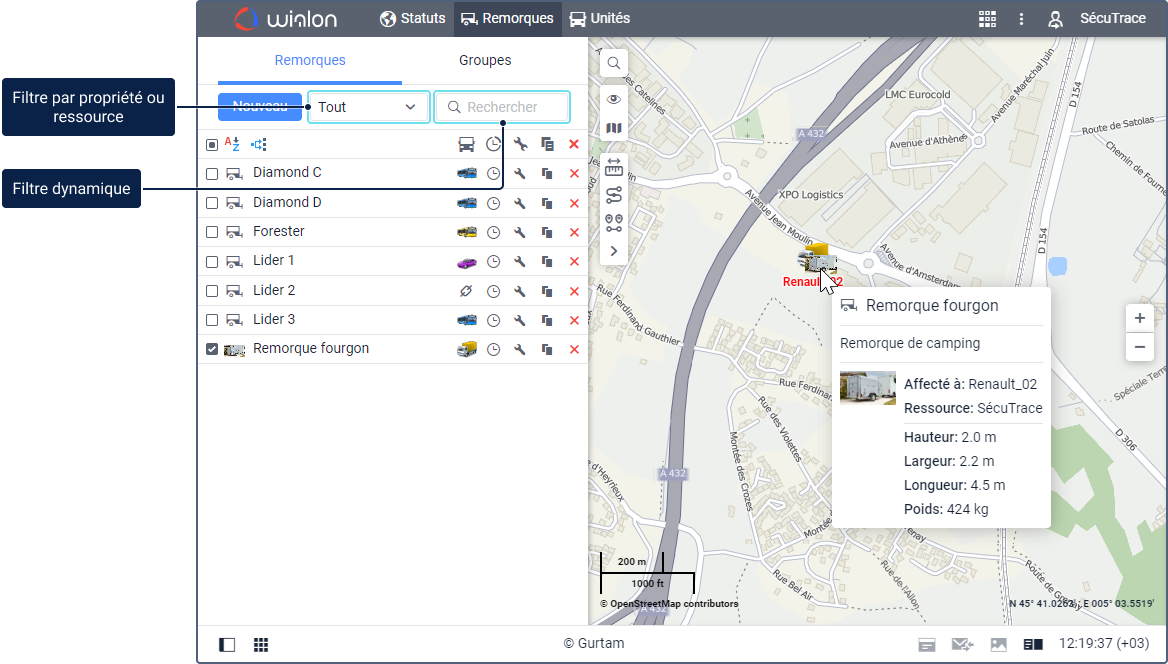The width and height of the screenshot is (1168, 664).
Task: Open the Unités tab in top bar
Action: point(600,18)
